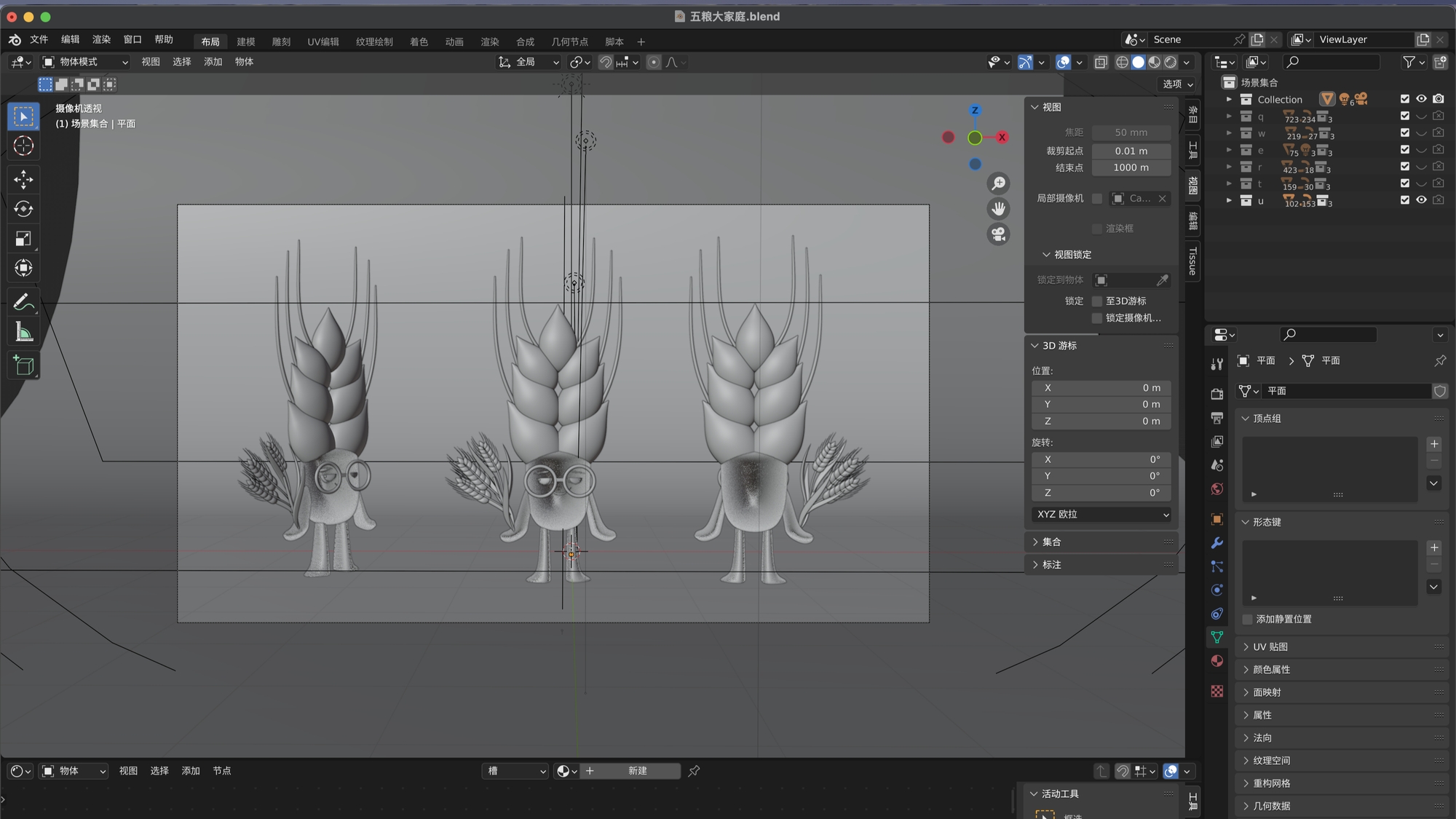Image resolution: width=1456 pixels, height=819 pixels.
Task: Expand the 标注 panel
Action: [x=1101, y=565]
